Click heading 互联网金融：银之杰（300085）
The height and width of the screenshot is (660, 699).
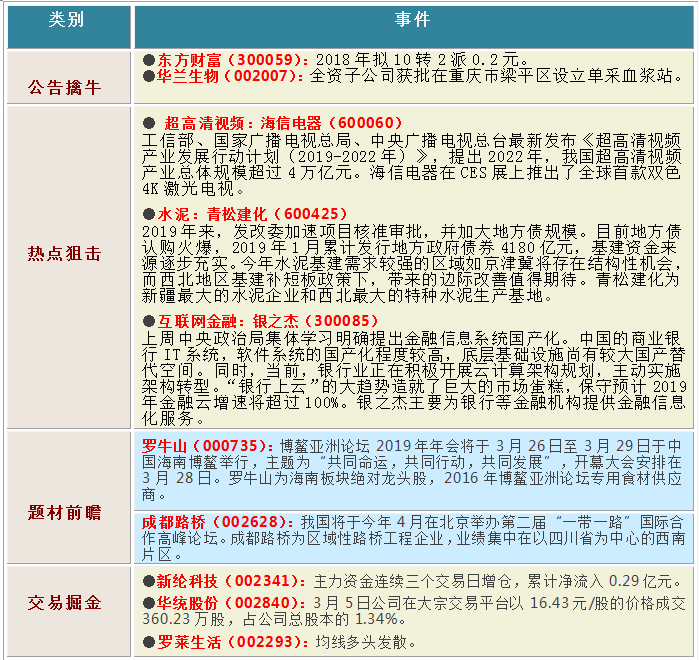267,321
